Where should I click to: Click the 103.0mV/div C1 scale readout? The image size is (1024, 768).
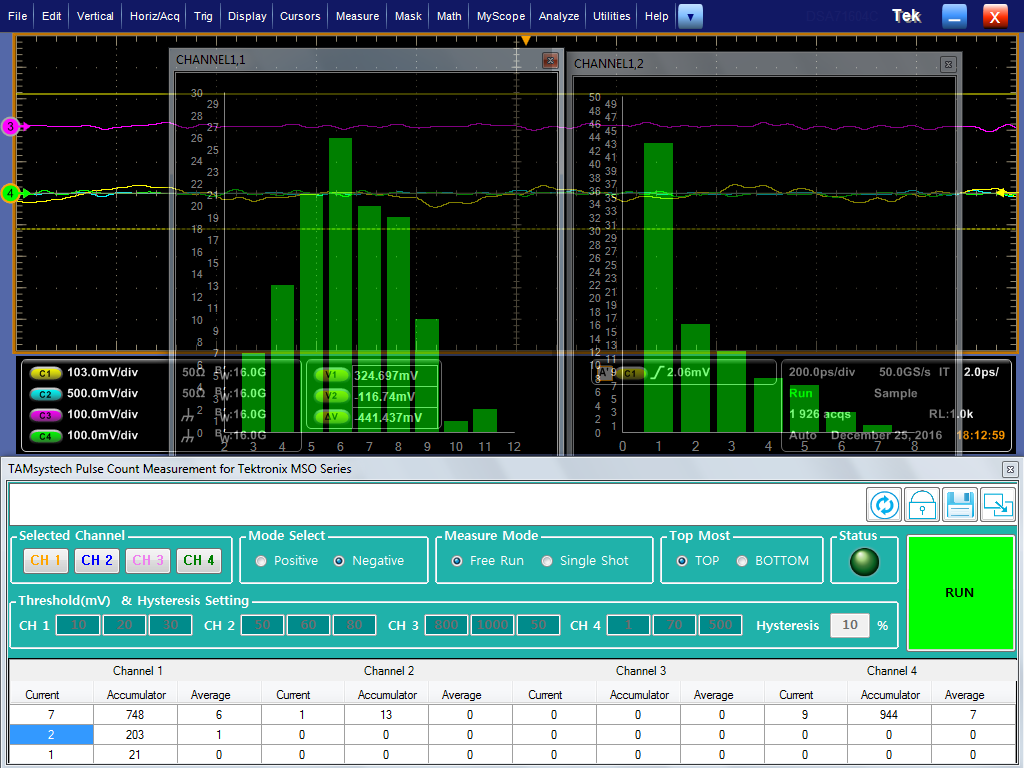103,372
